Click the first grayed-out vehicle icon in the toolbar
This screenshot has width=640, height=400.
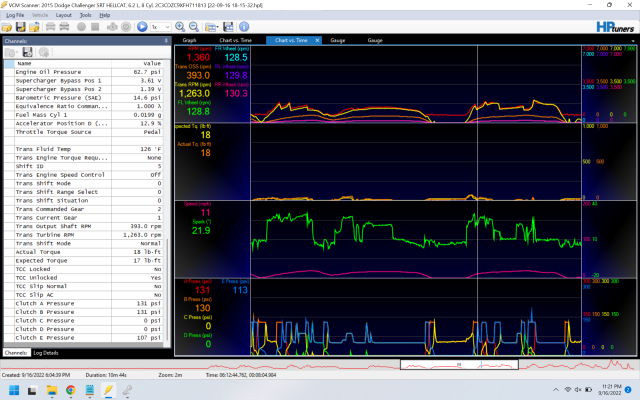(50, 27)
